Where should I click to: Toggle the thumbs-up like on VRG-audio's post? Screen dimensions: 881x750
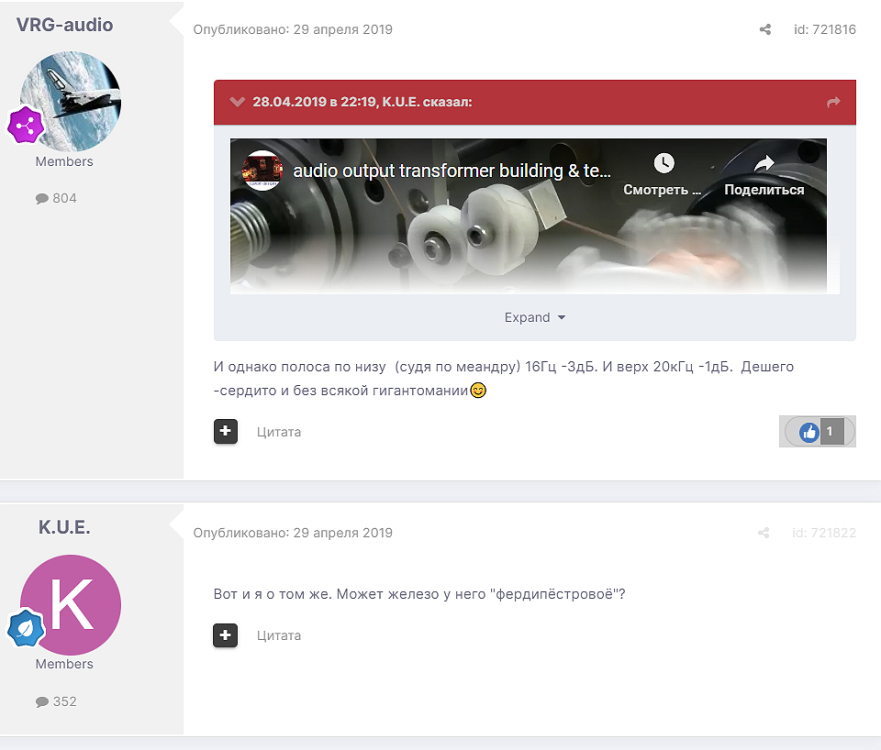809,432
